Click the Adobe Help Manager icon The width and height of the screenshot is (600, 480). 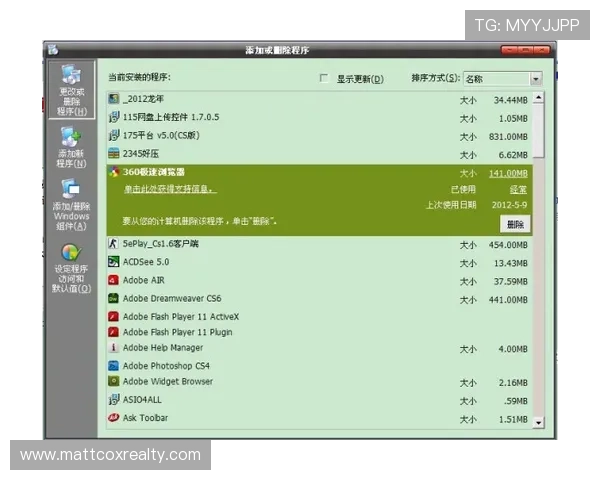coord(113,348)
